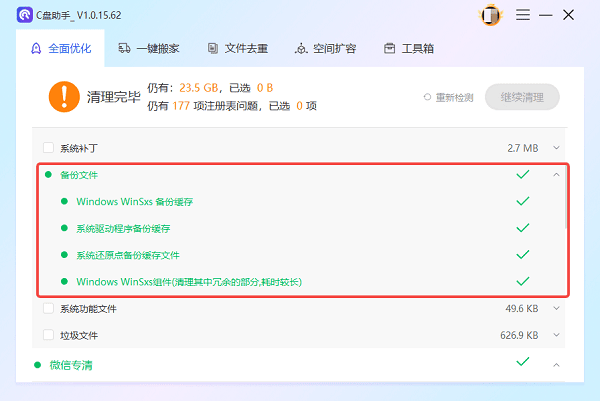This screenshot has height=401, width=600.
Task: Click the 177 registry issues count
Action: coord(181,106)
